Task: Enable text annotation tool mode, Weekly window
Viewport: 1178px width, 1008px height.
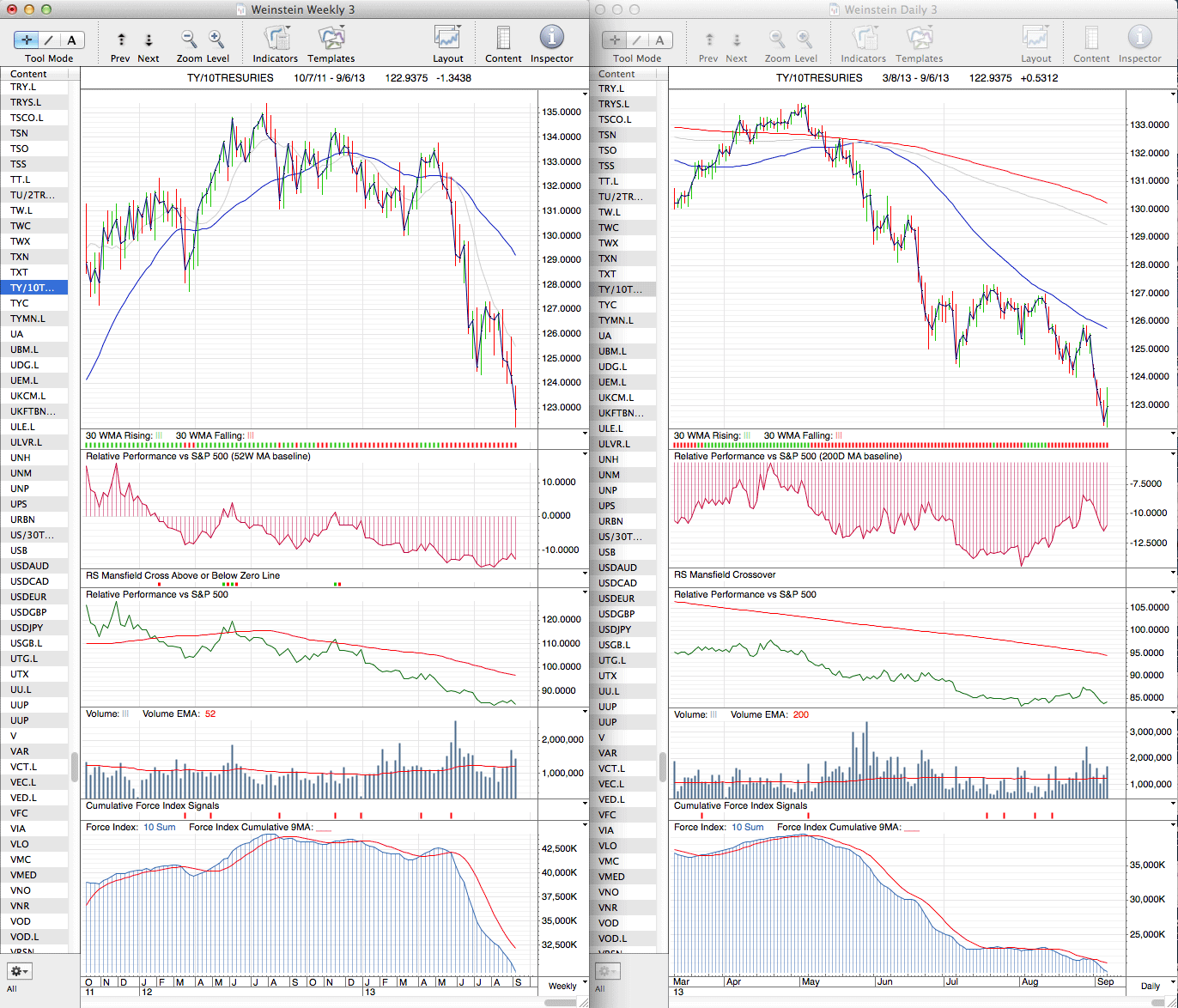Action: (71, 39)
